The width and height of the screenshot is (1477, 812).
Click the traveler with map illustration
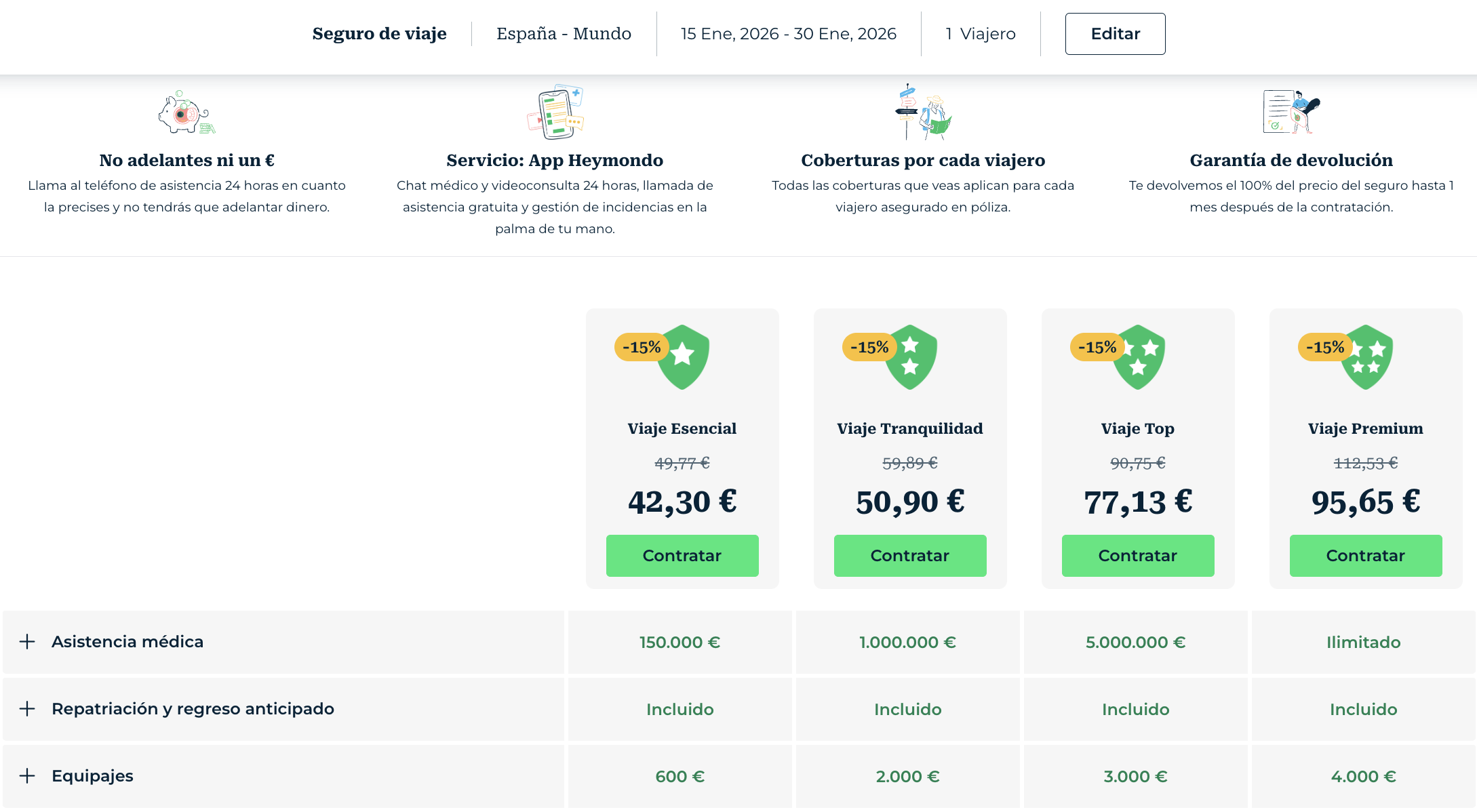point(923,113)
